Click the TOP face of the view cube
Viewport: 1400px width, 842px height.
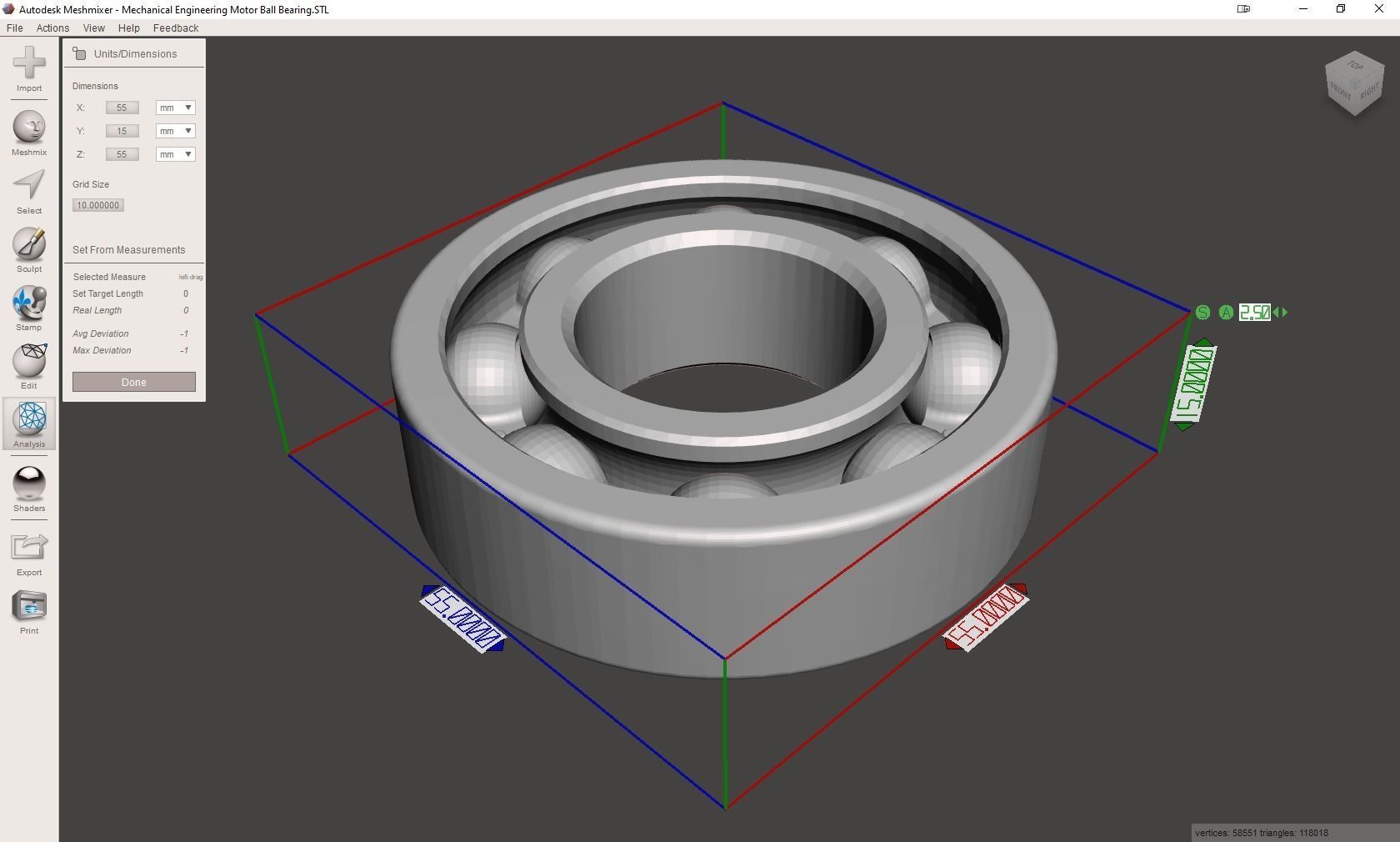(1354, 67)
